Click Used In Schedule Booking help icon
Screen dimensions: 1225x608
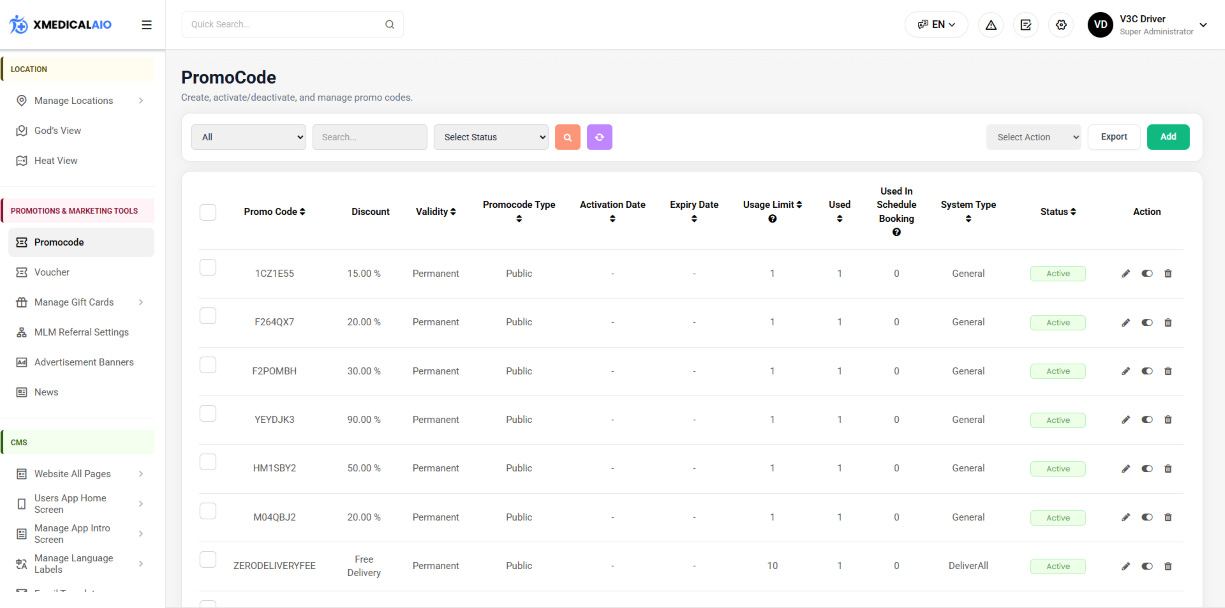[x=896, y=232]
